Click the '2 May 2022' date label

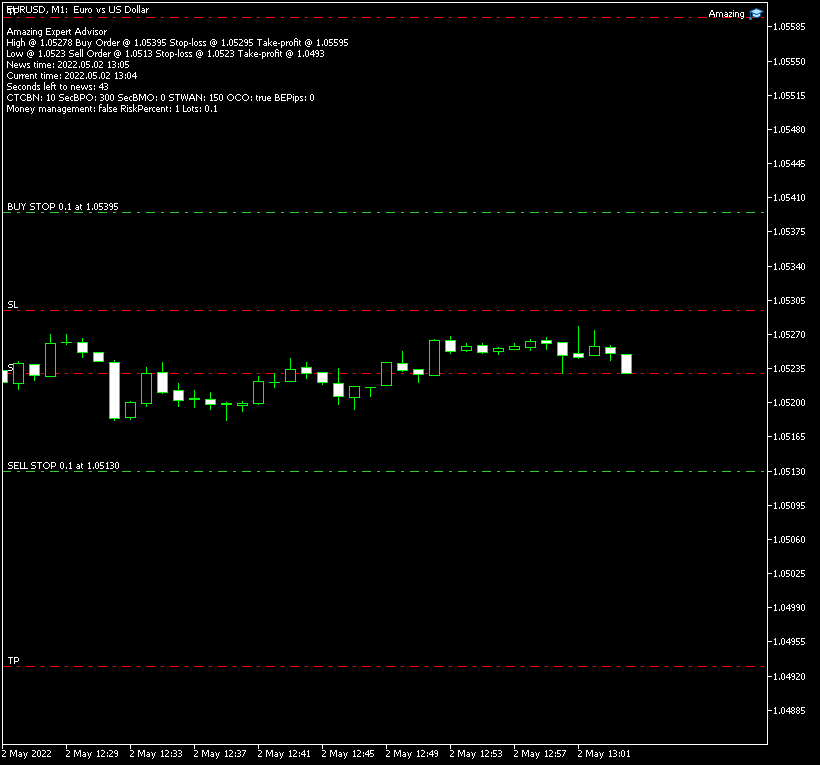(28, 753)
